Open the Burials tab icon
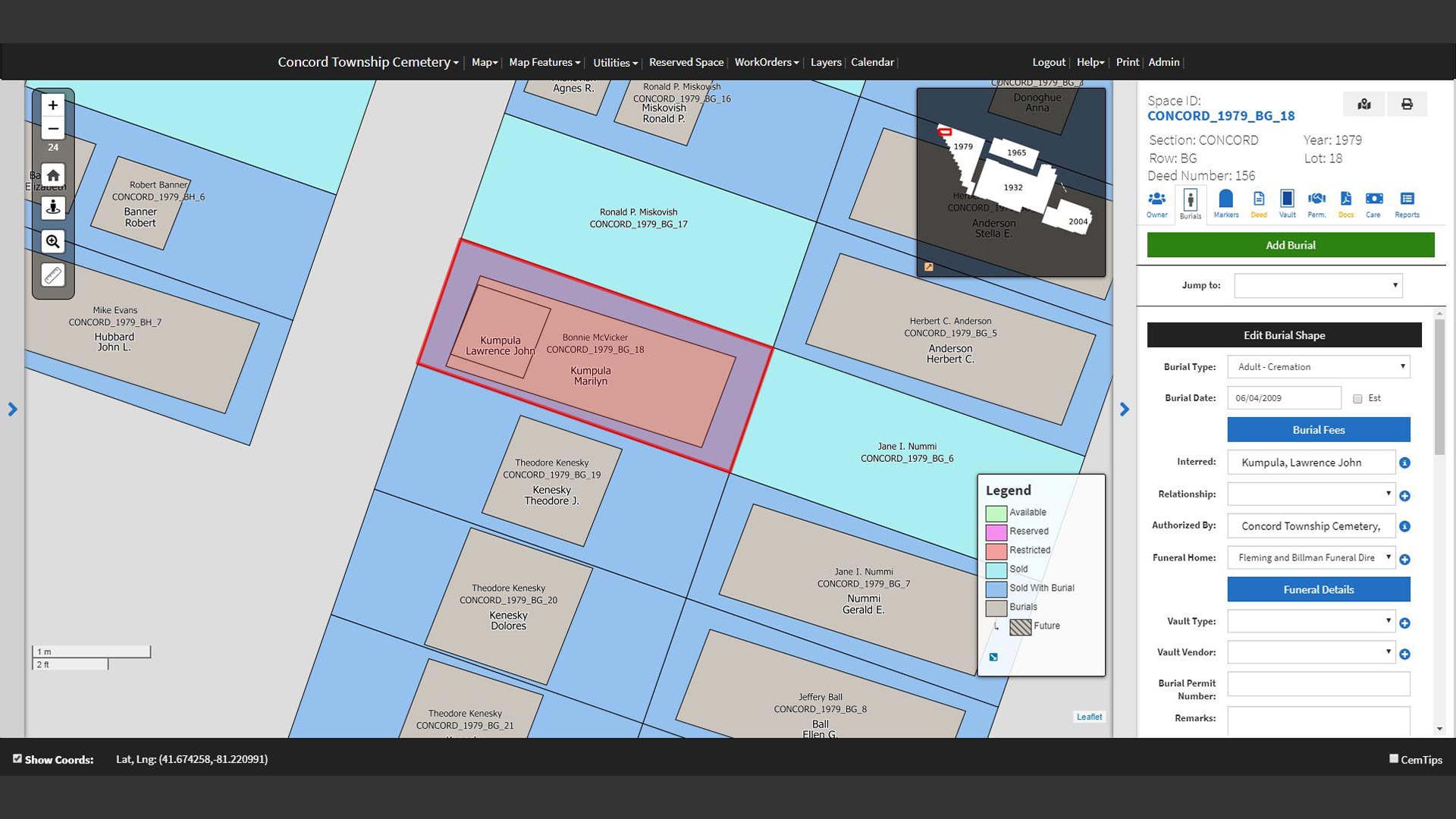Screen dimensions: 1456x819 1191,204
